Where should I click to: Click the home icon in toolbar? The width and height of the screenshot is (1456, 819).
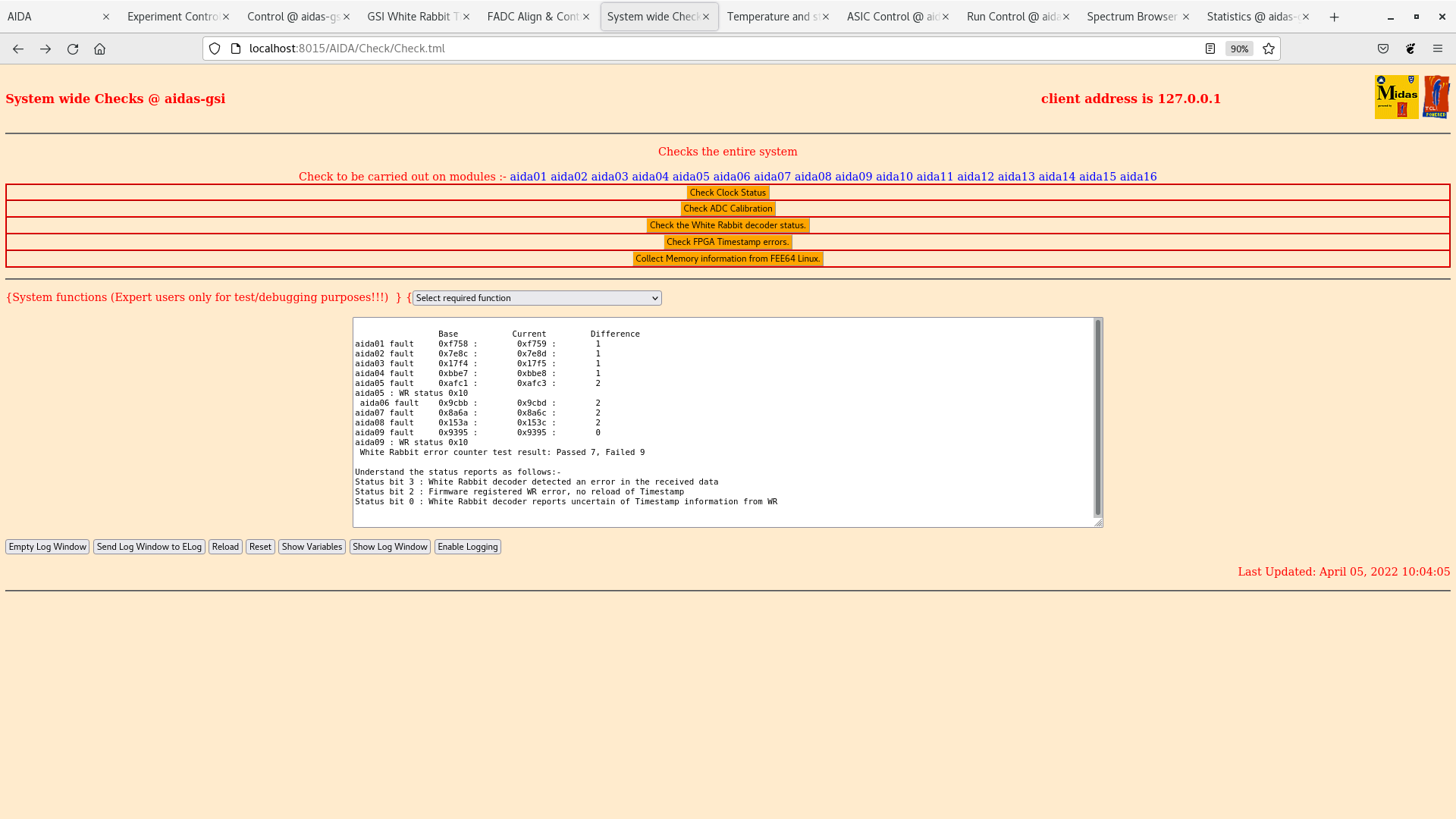coord(99,49)
